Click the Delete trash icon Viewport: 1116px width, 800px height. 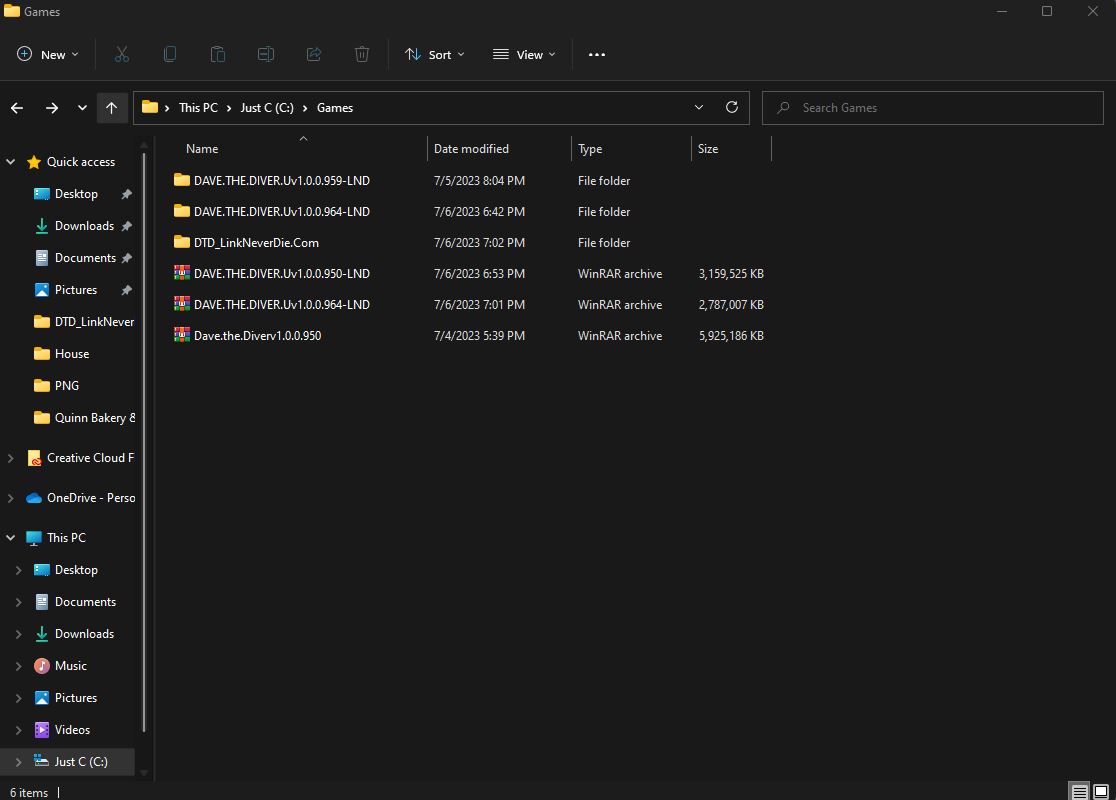pyautogui.click(x=361, y=54)
